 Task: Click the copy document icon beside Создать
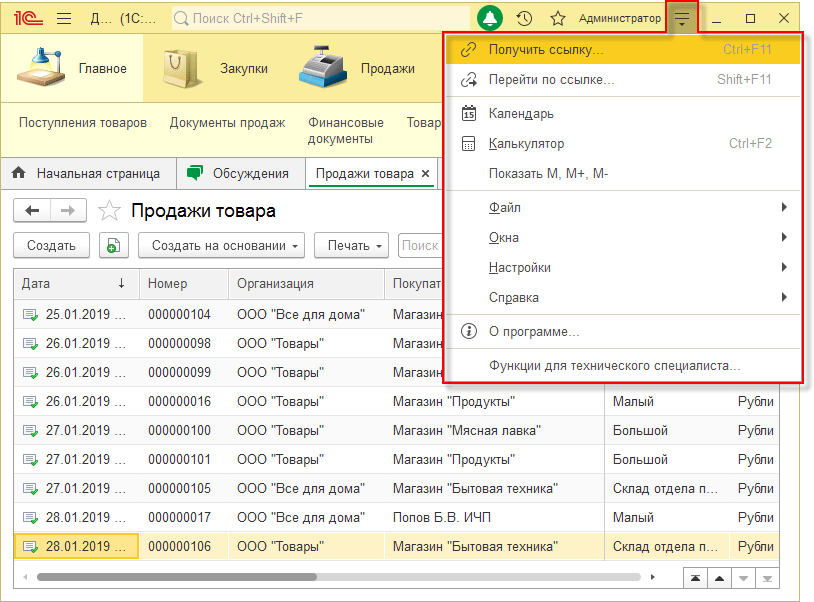coord(114,245)
